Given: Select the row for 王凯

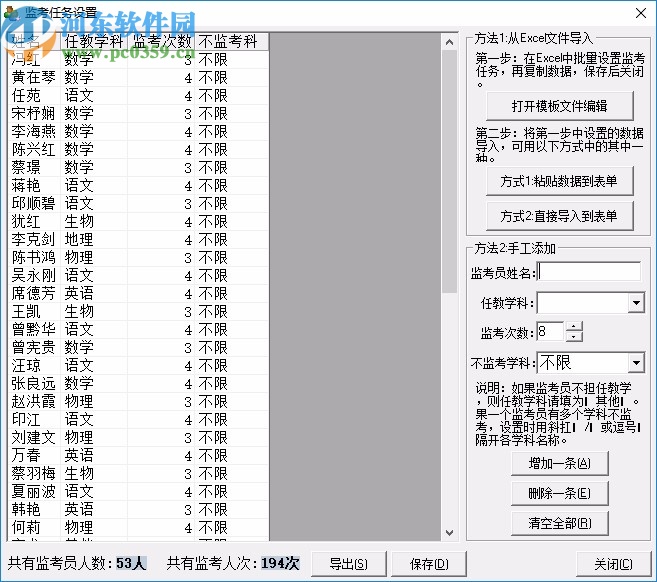Looking at the screenshot, I should pyautogui.click(x=138, y=312).
